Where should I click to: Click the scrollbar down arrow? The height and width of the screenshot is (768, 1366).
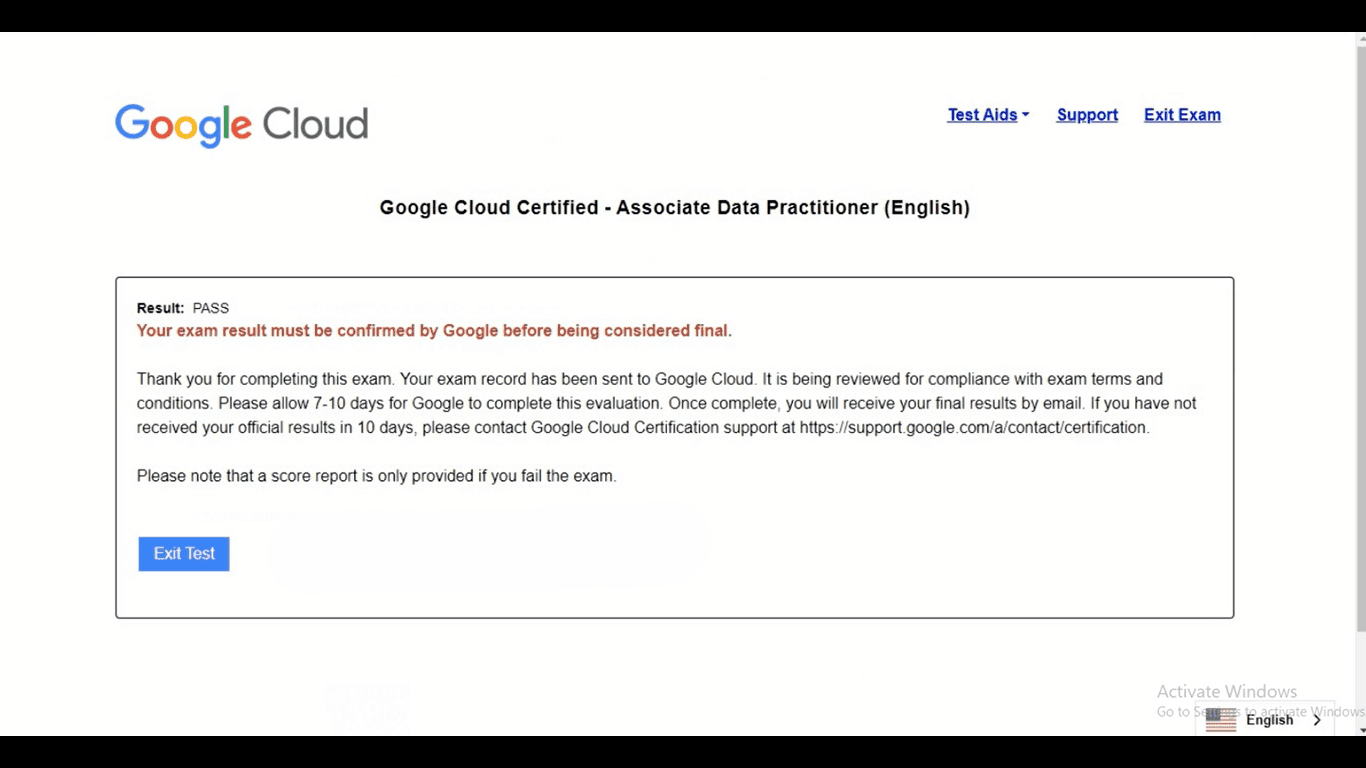[x=1360, y=730]
